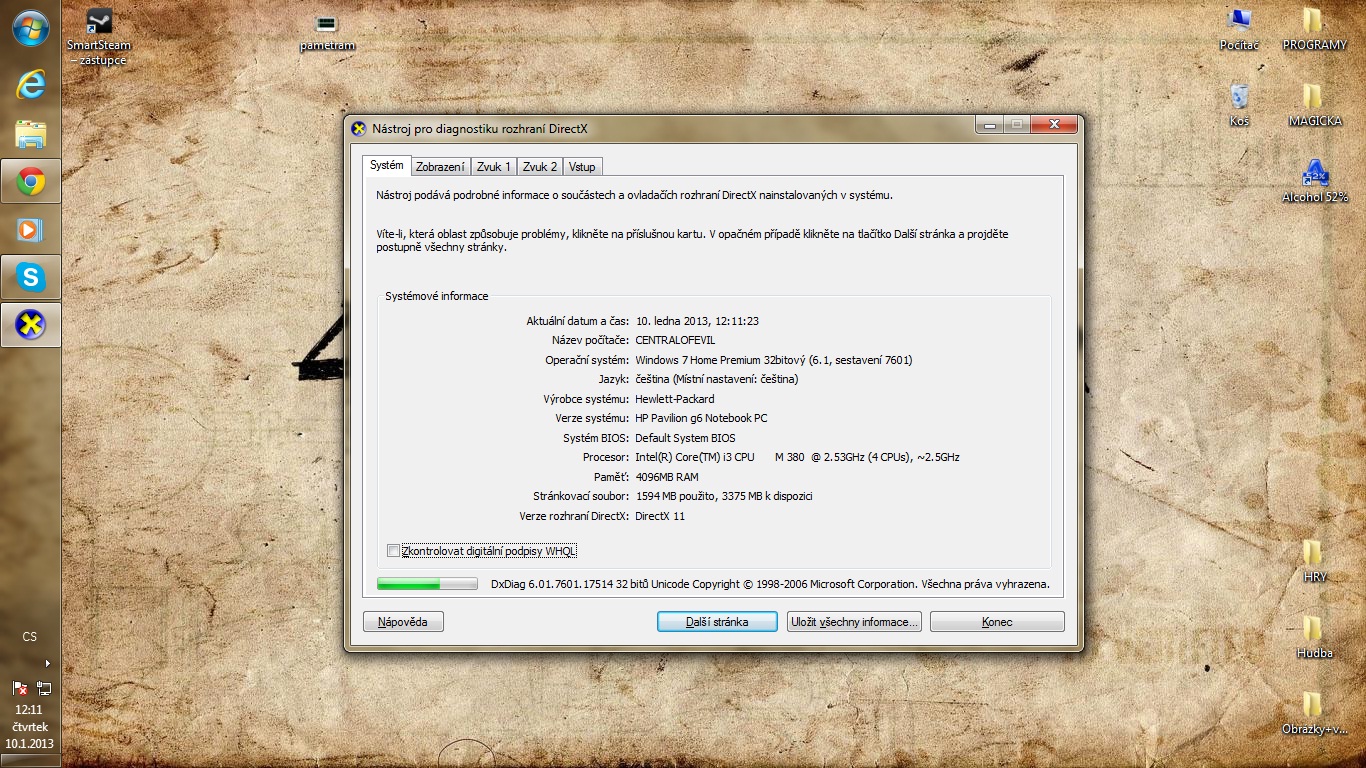Click the 'DirectX 11' version value
Viewport: 1366px width, 768px height.
660,516
